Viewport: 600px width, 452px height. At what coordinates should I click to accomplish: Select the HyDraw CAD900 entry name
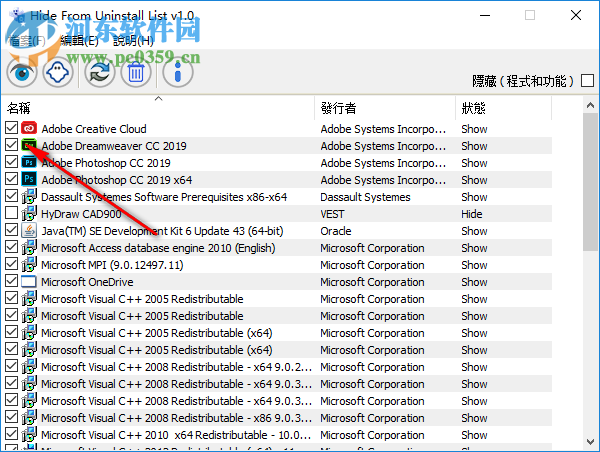81,214
